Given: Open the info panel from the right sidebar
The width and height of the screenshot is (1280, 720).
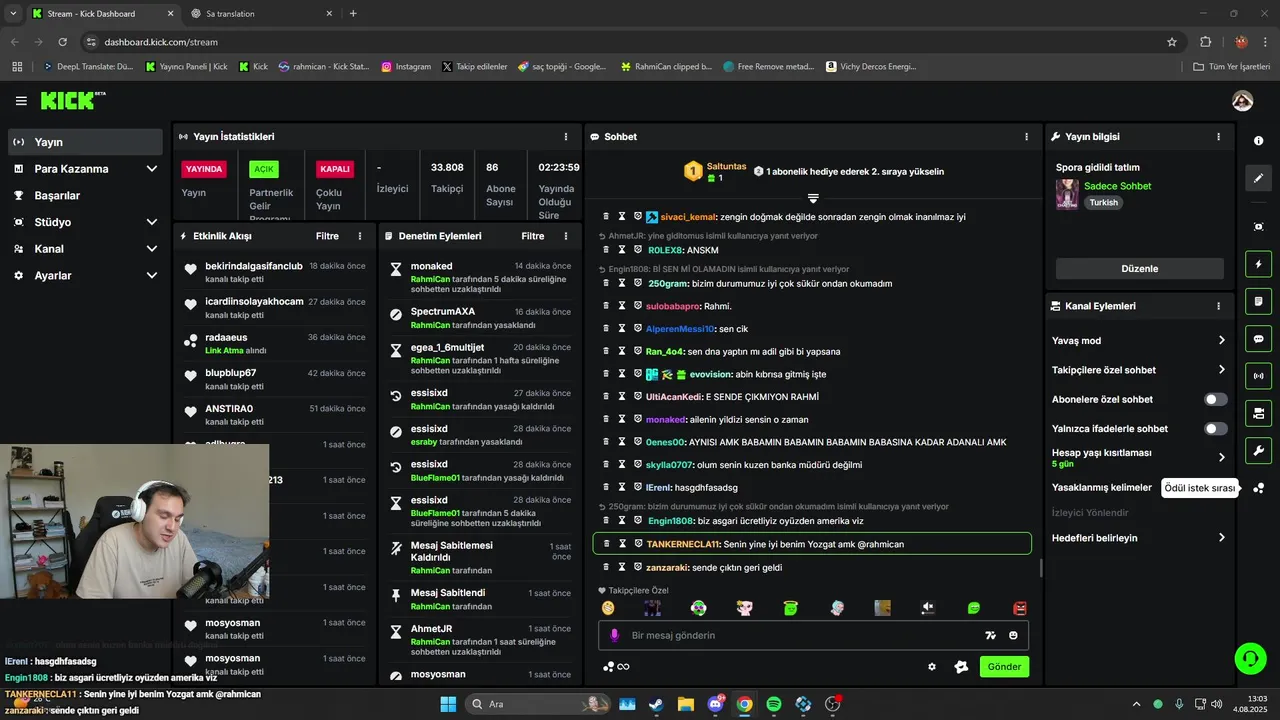Looking at the screenshot, I should 1259,141.
